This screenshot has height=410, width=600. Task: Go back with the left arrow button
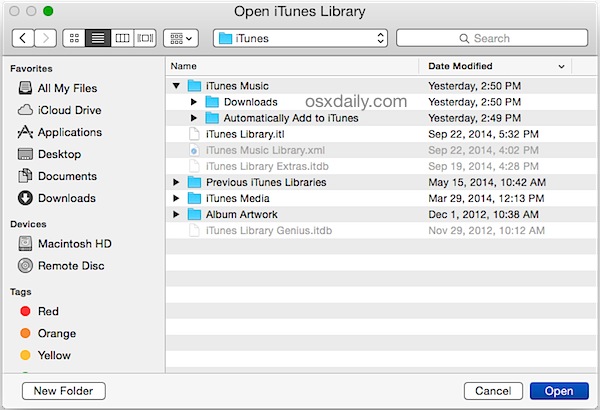coord(23,38)
